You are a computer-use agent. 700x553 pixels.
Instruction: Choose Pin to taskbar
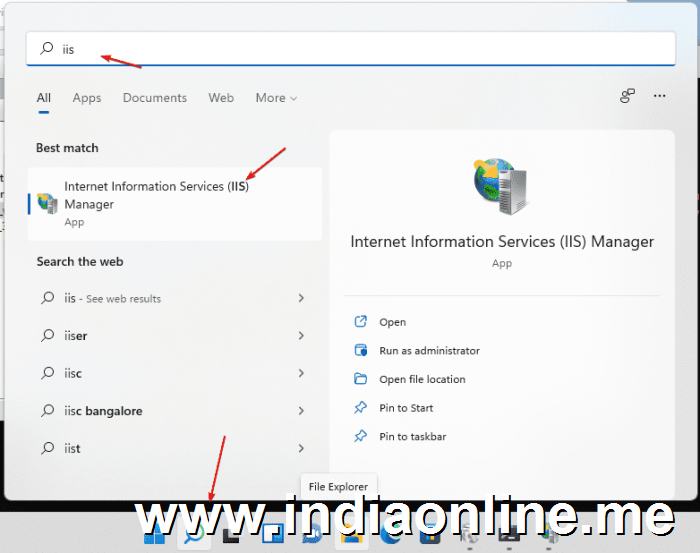click(412, 437)
